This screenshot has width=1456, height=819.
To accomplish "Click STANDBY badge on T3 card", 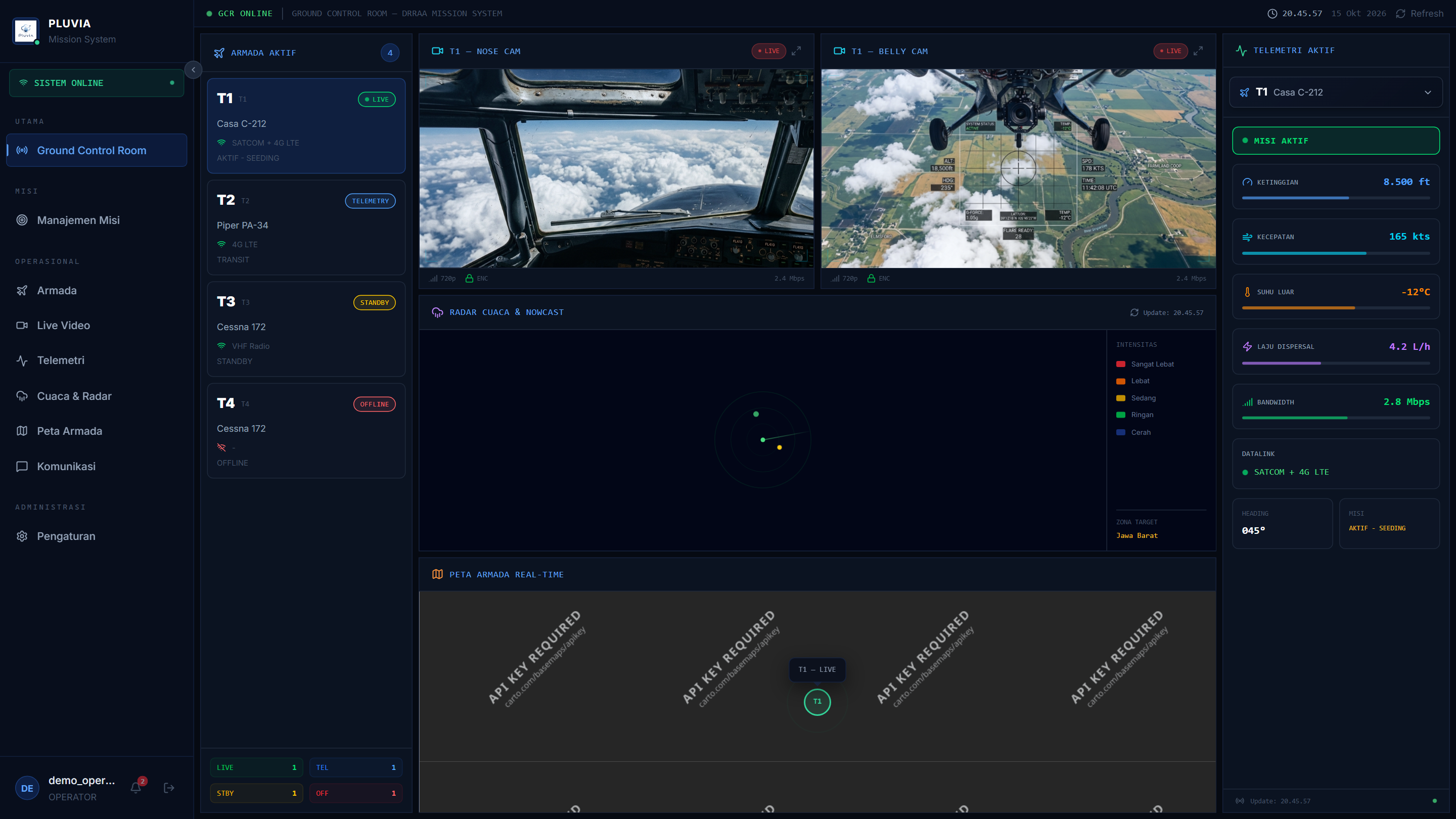I will click(x=375, y=302).
